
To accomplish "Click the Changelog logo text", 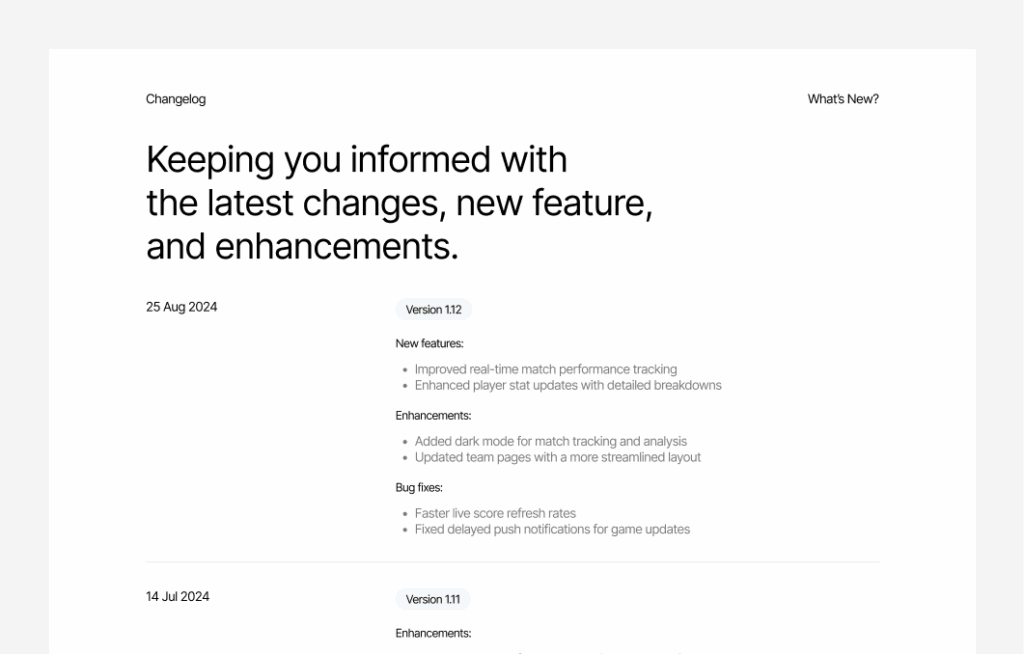I will [176, 99].
